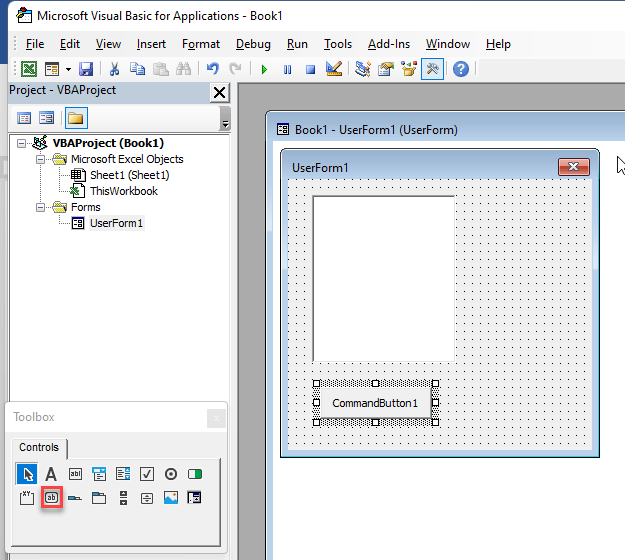Screen dimensions: 625x560
Task: Click the View Object icon in Project pane
Action: pos(47,118)
